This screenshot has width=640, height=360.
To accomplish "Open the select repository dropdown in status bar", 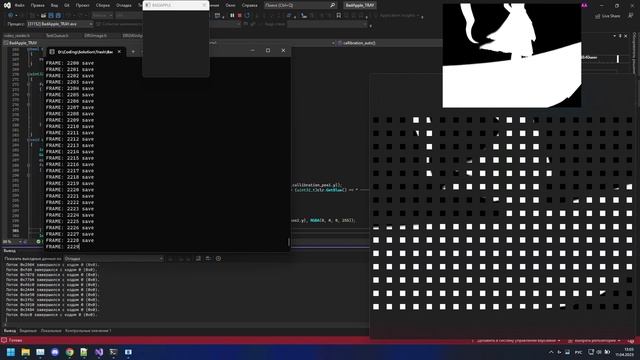I will coord(594,340).
